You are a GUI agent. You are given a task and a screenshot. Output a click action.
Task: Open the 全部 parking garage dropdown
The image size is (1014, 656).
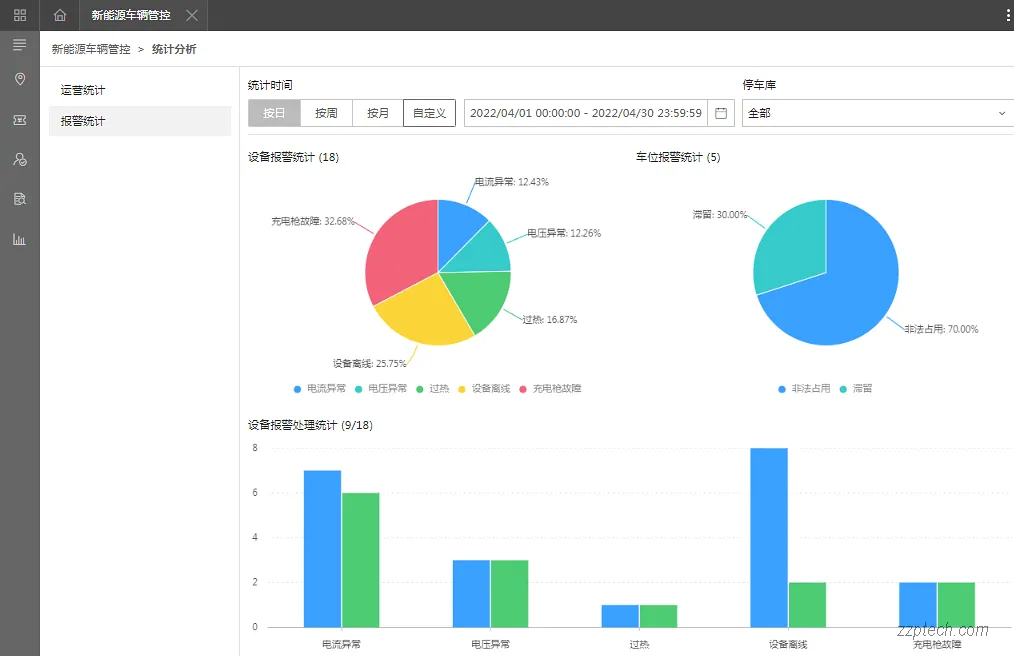(x=877, y=113)
